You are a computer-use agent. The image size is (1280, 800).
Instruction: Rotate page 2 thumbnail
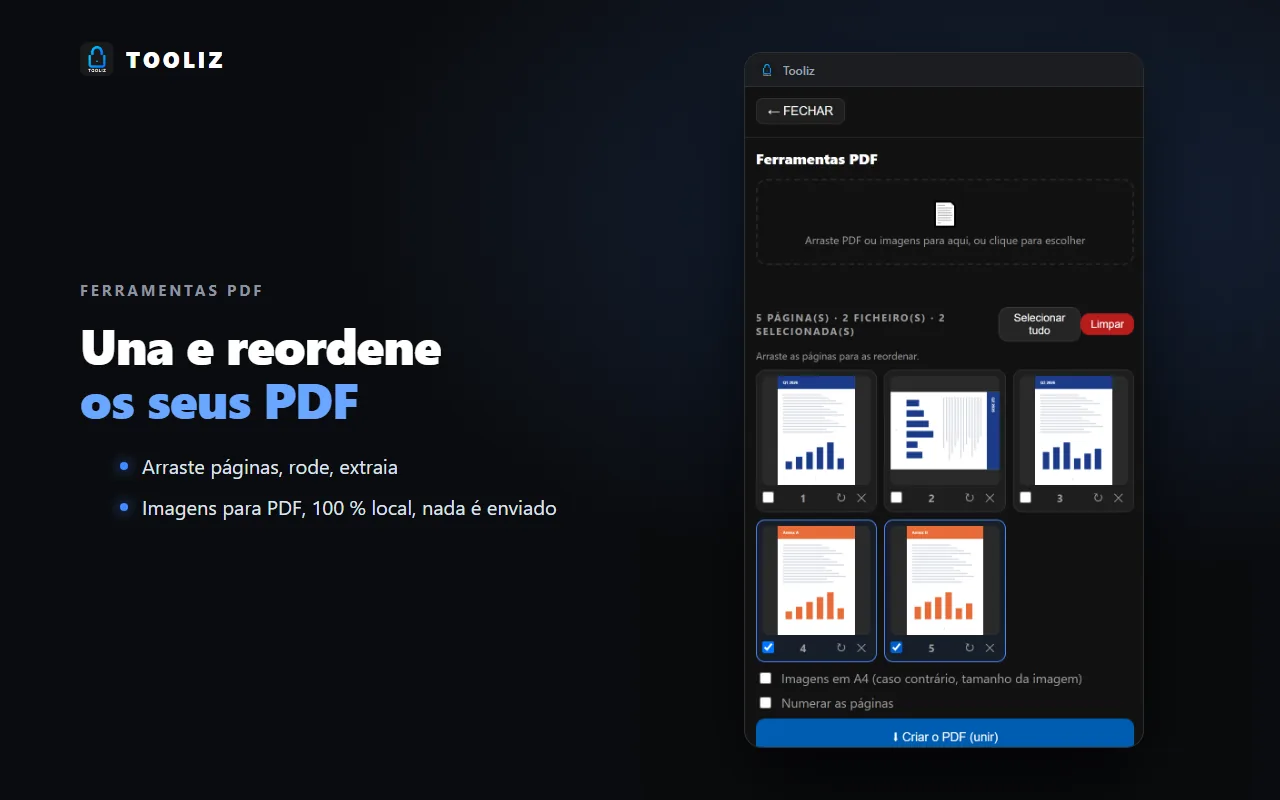point(969,498)
